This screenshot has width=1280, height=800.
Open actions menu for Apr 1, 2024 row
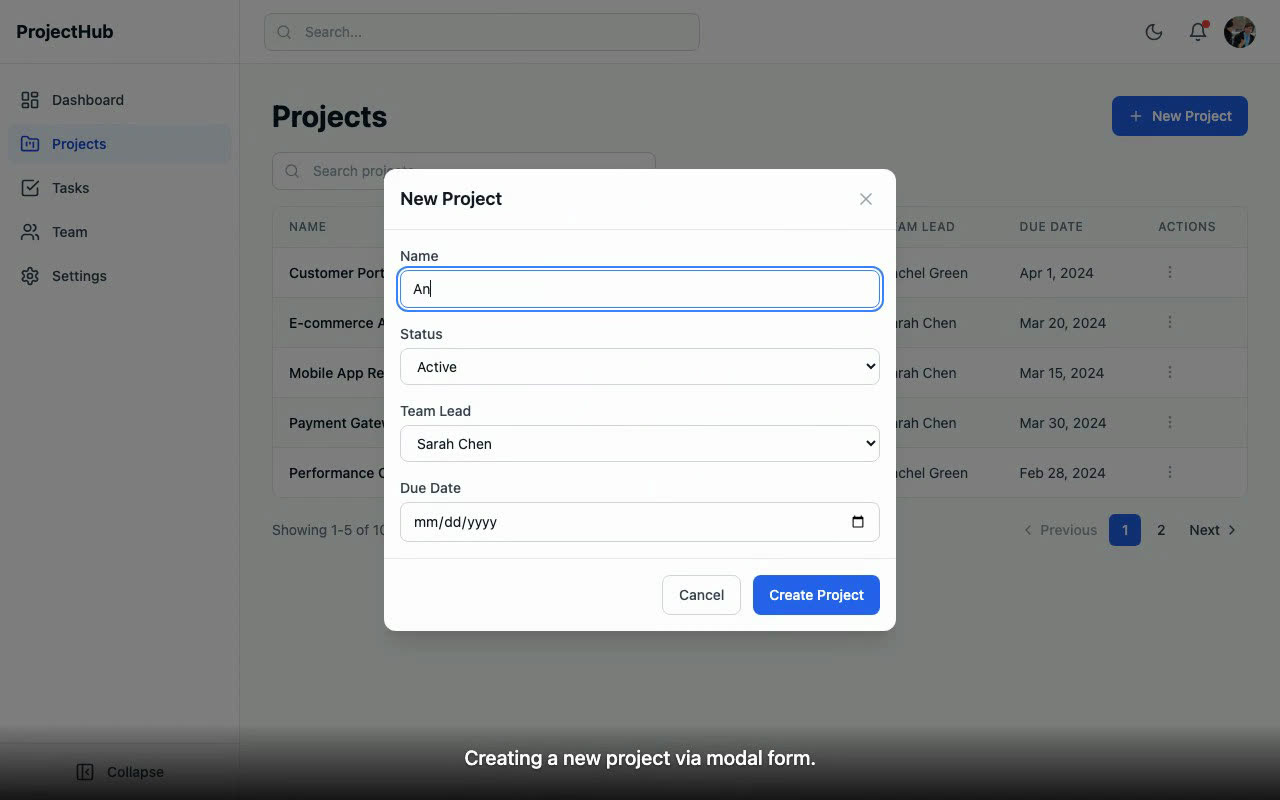(x=1170, y=272)
